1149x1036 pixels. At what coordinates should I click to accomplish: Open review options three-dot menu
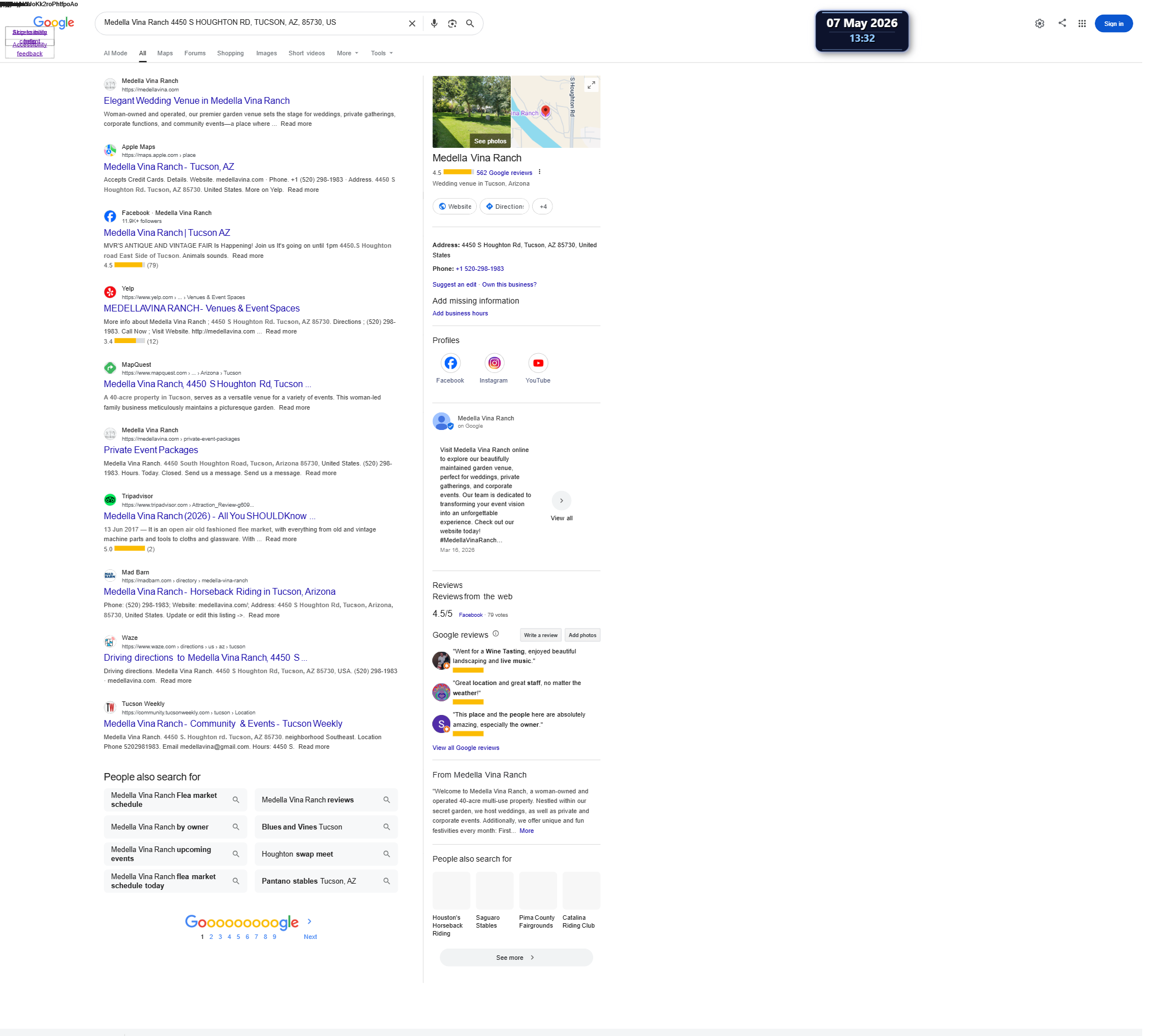(x=539, y=172)
